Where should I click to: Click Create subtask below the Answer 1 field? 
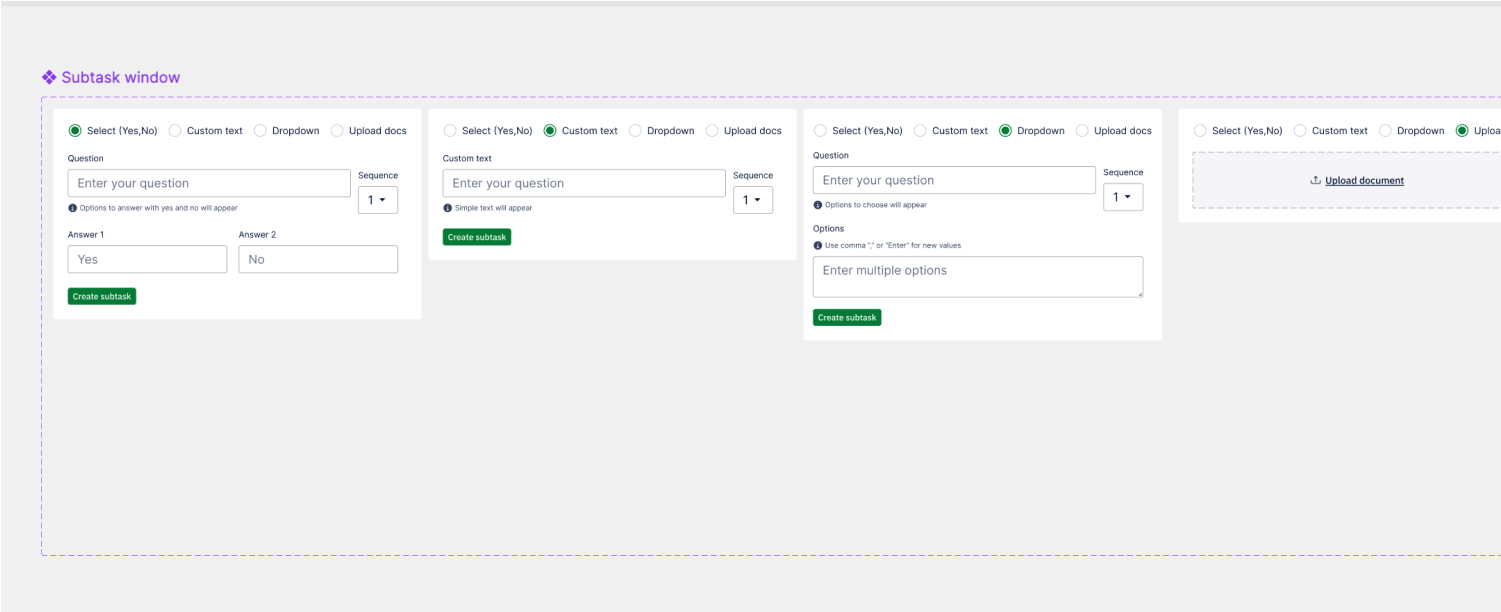pyautogui.click(x=102, y=296)
